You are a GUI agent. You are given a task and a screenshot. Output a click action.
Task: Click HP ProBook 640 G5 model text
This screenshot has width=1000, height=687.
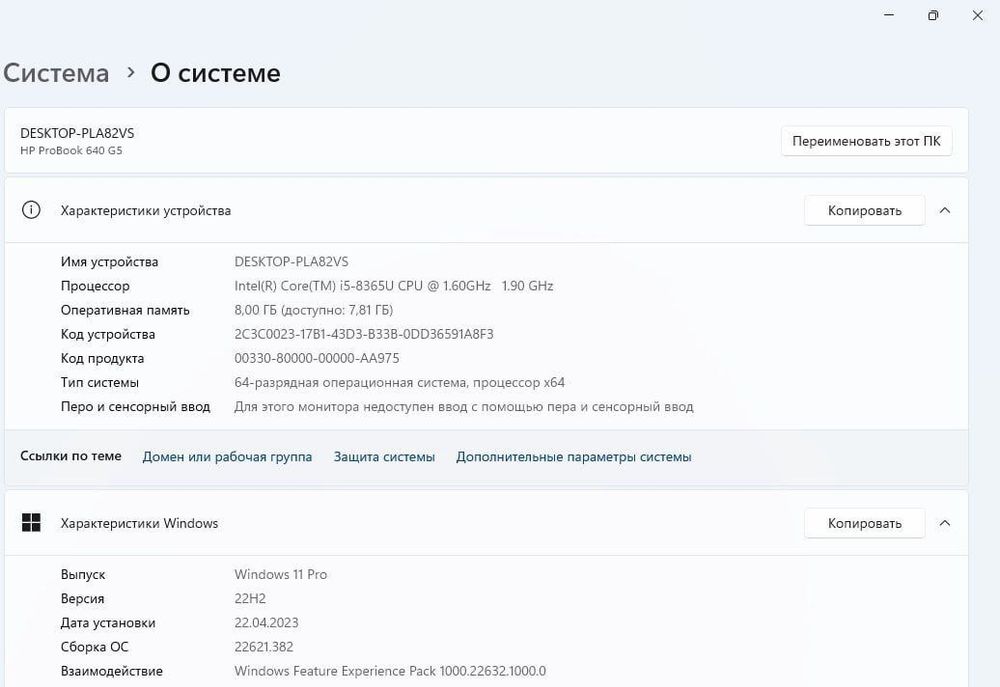[x=71, y=151]
